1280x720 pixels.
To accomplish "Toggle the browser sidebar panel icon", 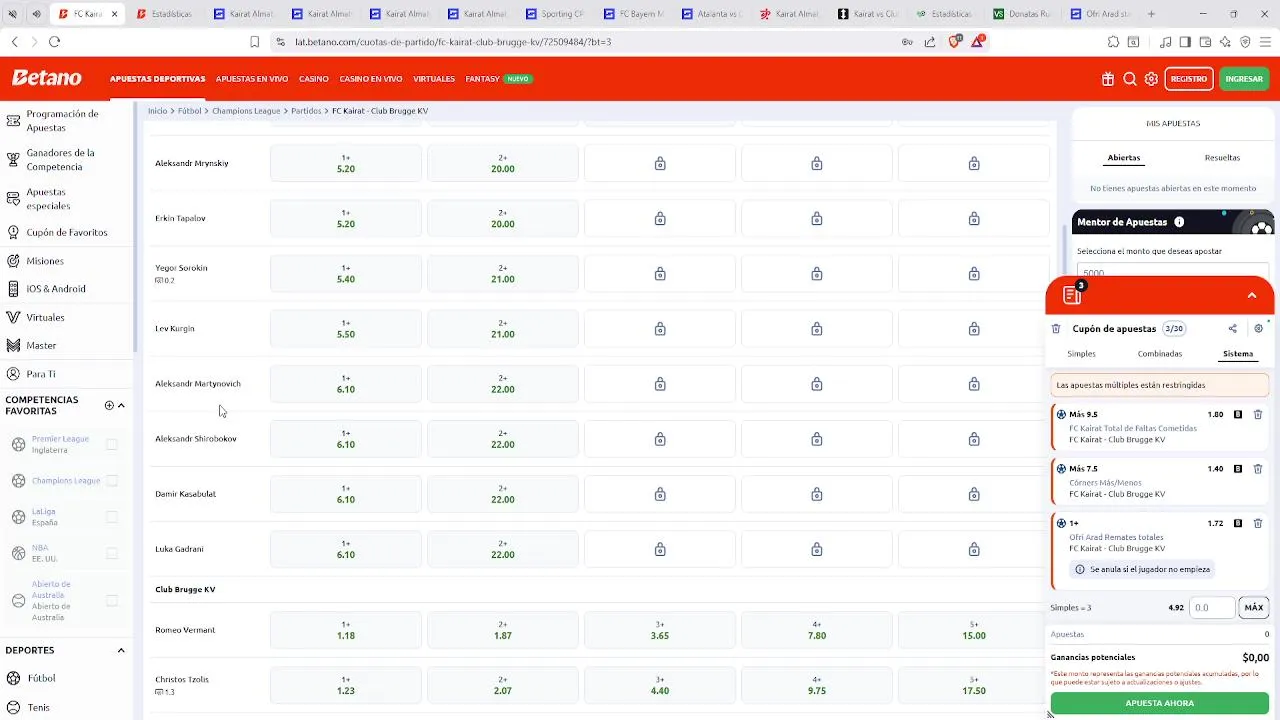I will tap(1185, 42).
